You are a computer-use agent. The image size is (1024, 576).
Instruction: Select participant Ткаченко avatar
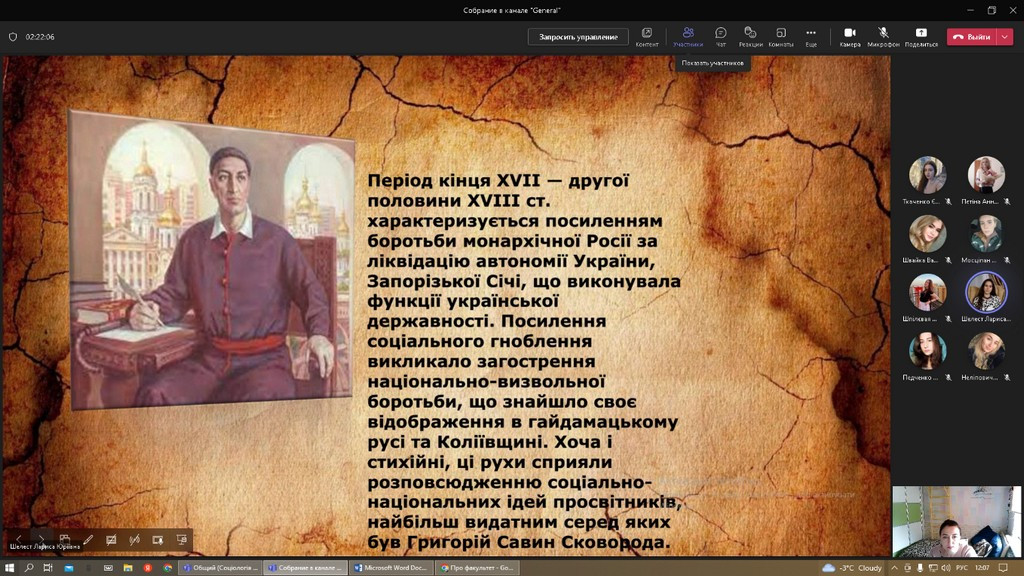coord(927,174)
